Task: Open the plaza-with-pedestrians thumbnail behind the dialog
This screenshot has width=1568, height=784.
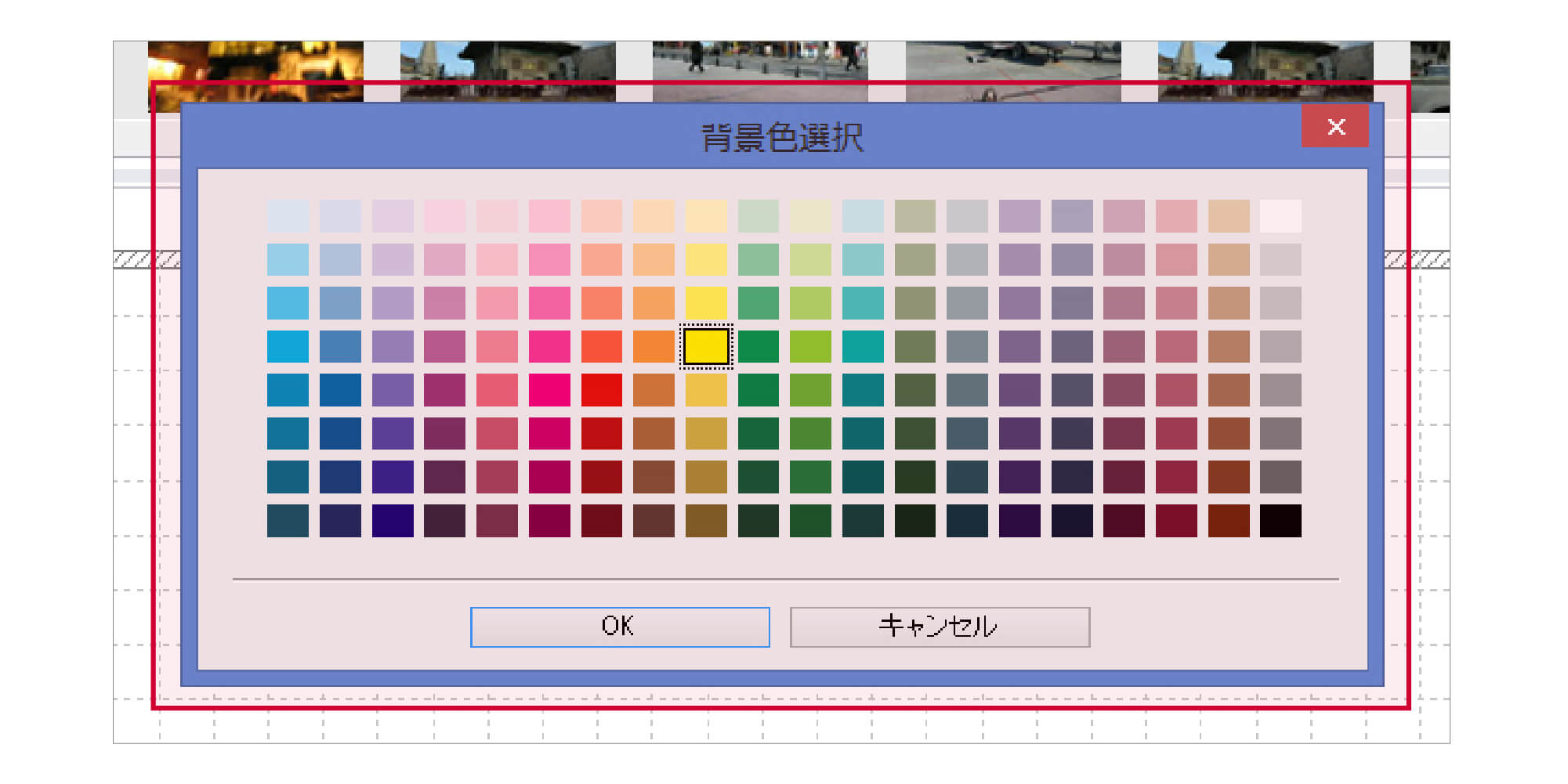Action: tap(760, 71)
